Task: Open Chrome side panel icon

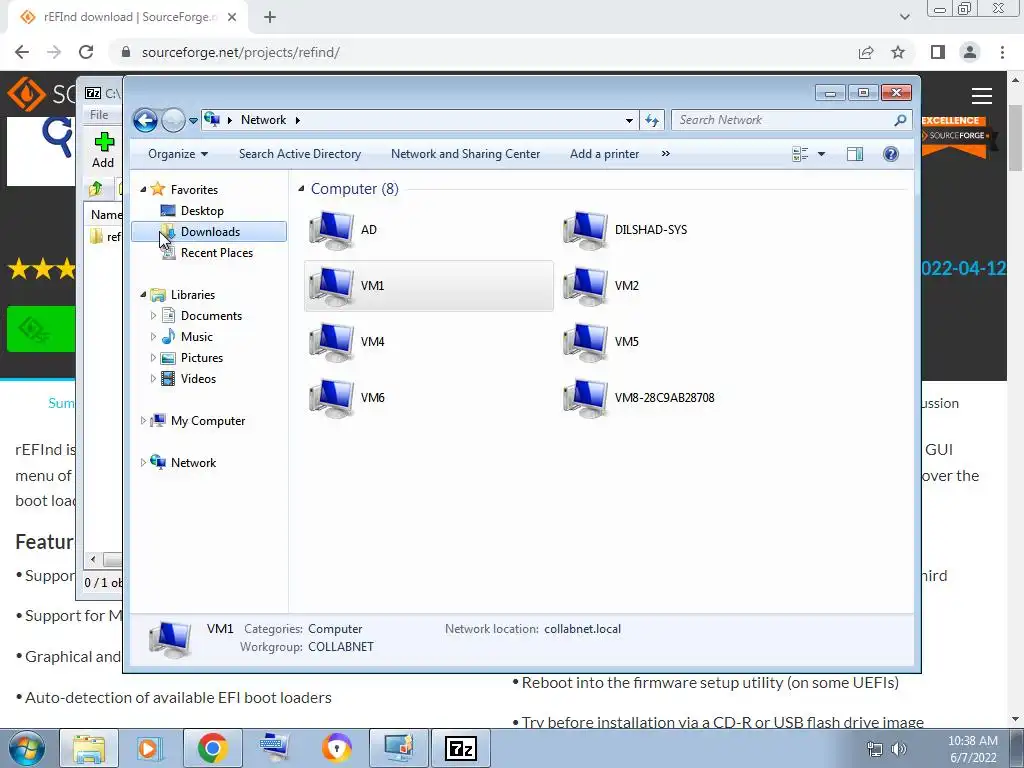Action: coord(938,52)
